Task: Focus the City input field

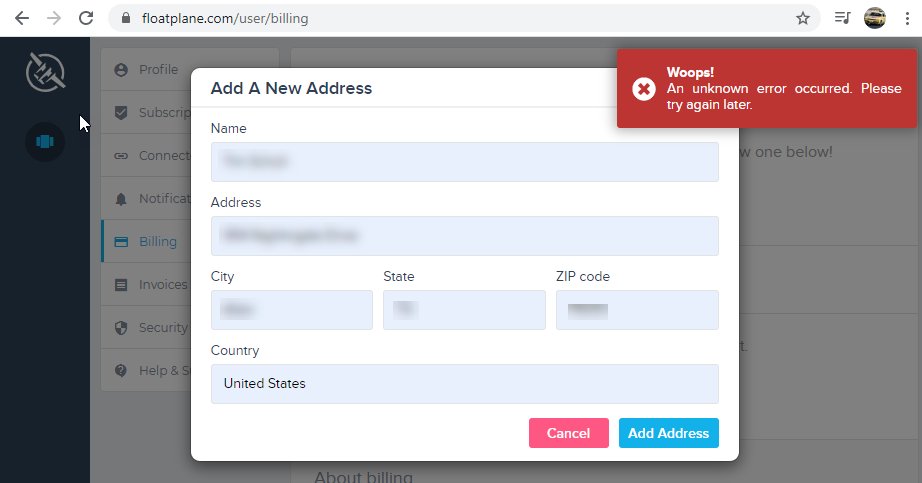Action: (292, 310)
